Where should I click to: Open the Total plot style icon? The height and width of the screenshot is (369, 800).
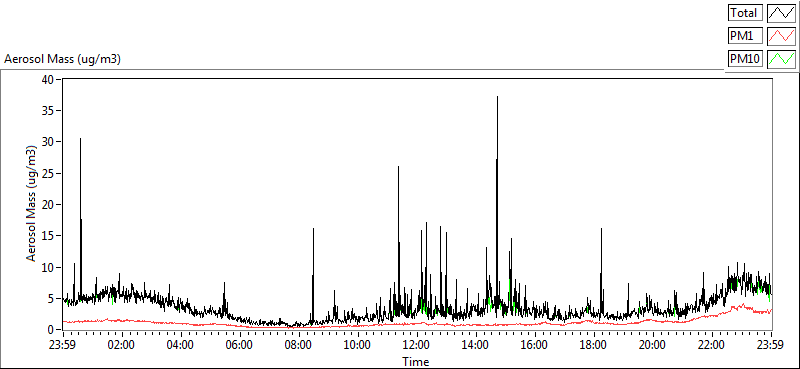(x=781, y=12)
